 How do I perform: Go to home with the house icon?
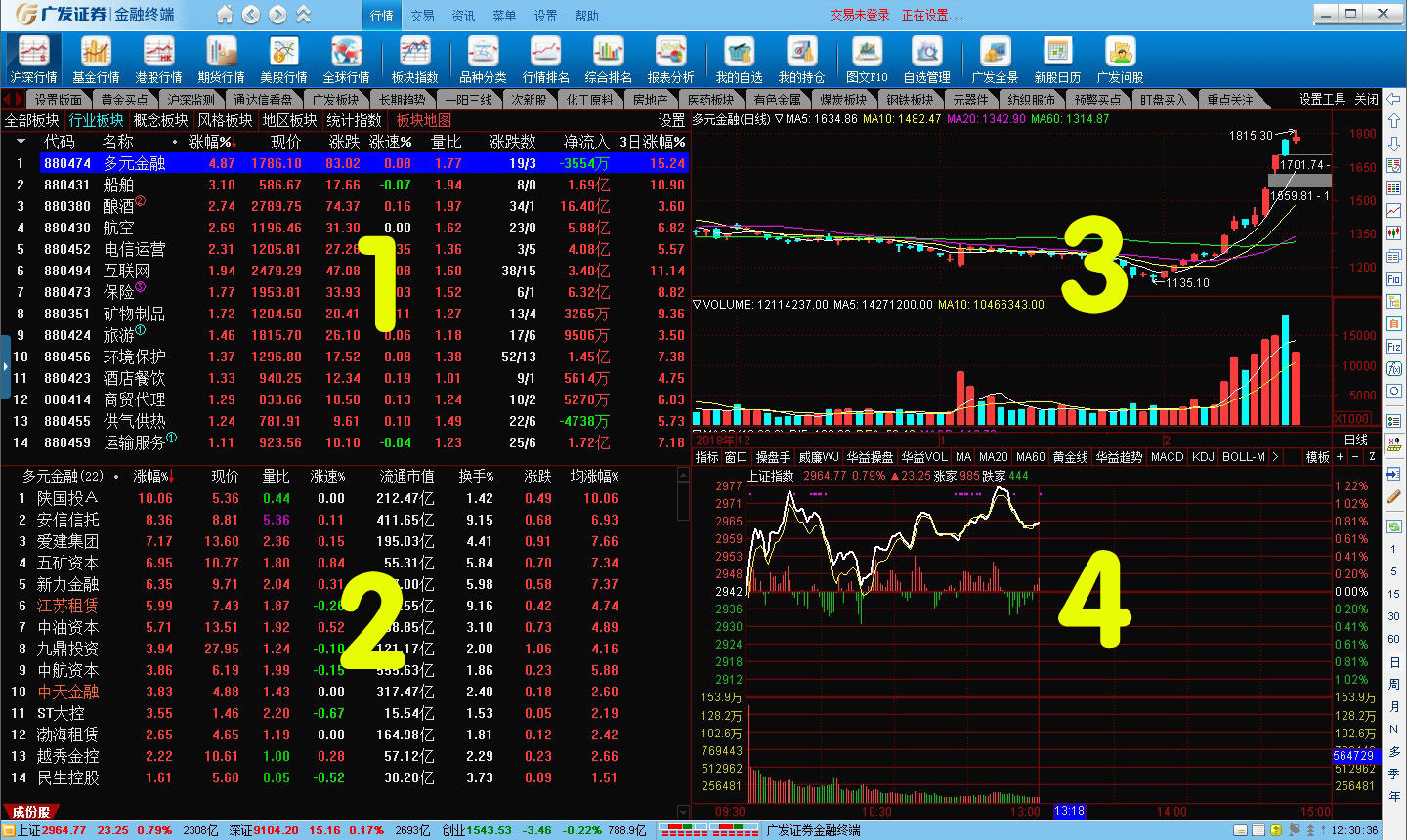click(x=225, y=15)
